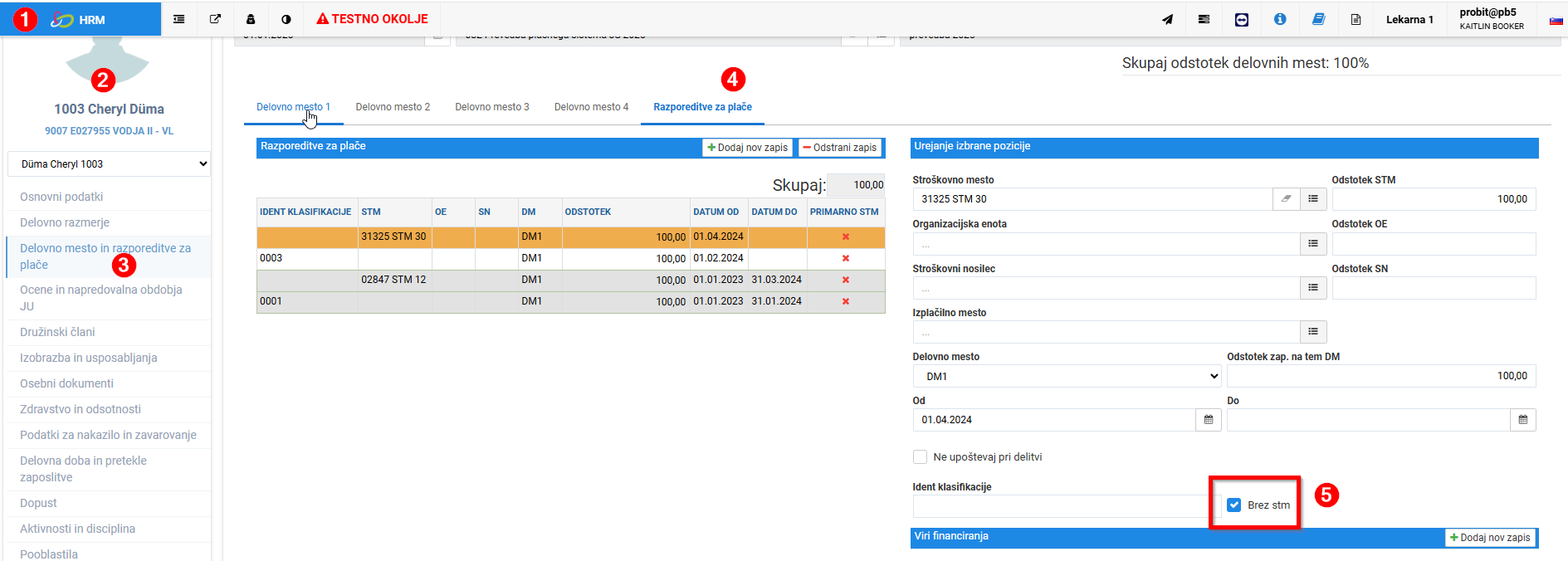Click date cell '31.03.2024' in table

(x=777, y=280)
